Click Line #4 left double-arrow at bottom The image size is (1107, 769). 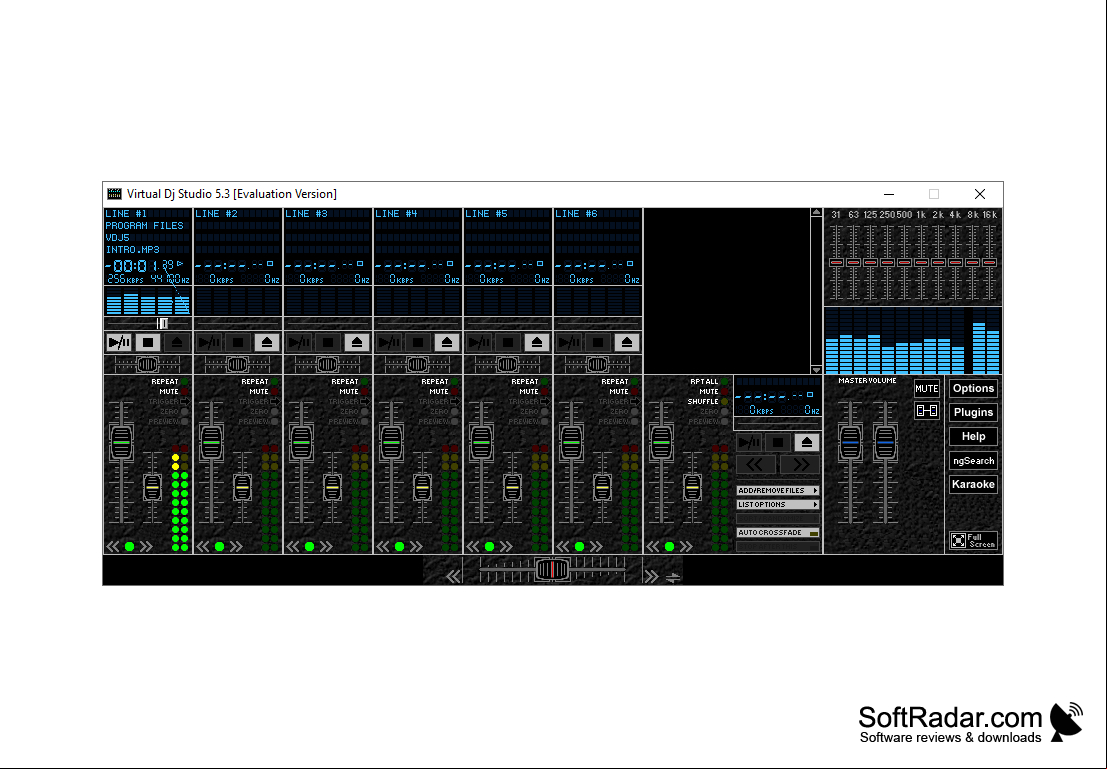(x=383, y=547)
